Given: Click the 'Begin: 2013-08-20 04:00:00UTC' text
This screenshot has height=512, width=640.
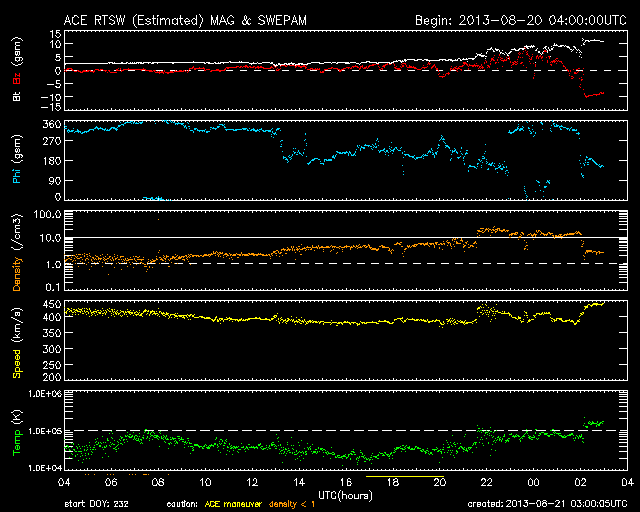Looking at the screenshot, I should 521,20.
